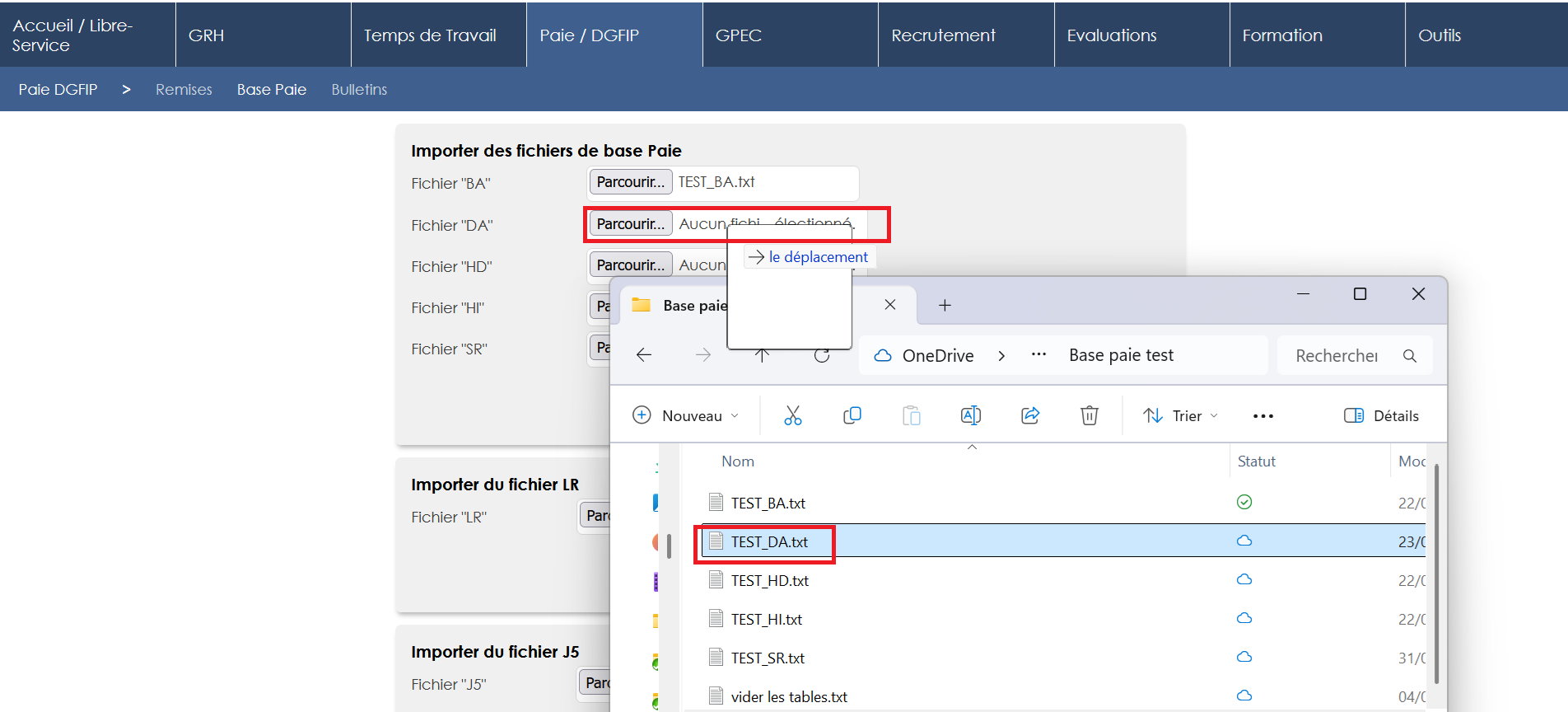Go back with Explorer's left arrow
Viewport: 1568px width, 712px height.
[x=644, y=355]
